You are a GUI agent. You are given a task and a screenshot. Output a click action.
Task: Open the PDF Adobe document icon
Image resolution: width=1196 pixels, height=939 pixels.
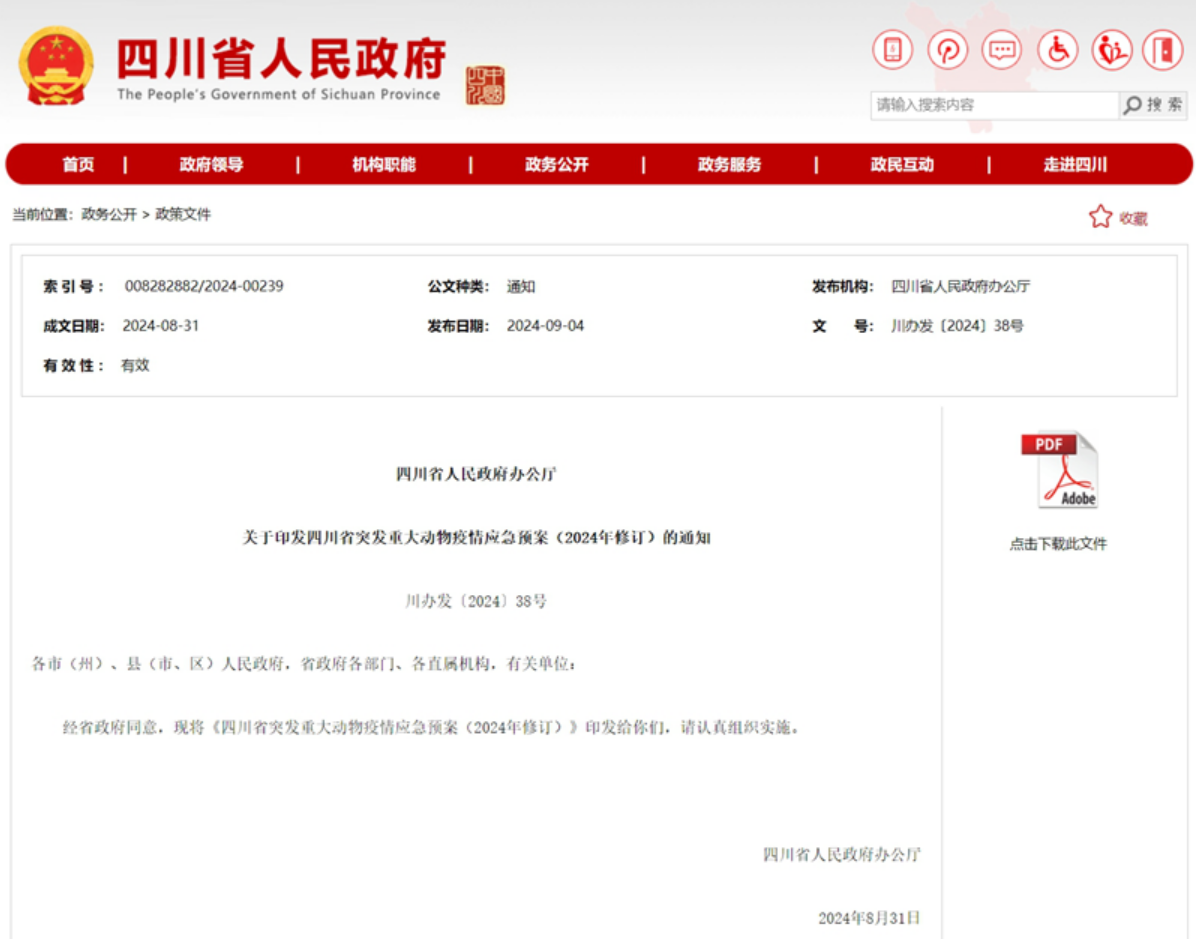tap(1060, 469)
